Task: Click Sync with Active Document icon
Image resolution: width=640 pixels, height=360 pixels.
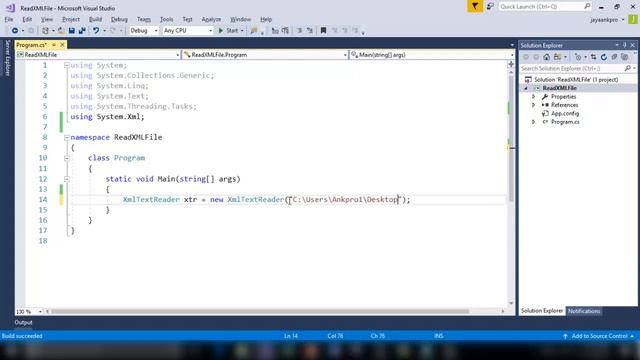Action: pos(593,57)
